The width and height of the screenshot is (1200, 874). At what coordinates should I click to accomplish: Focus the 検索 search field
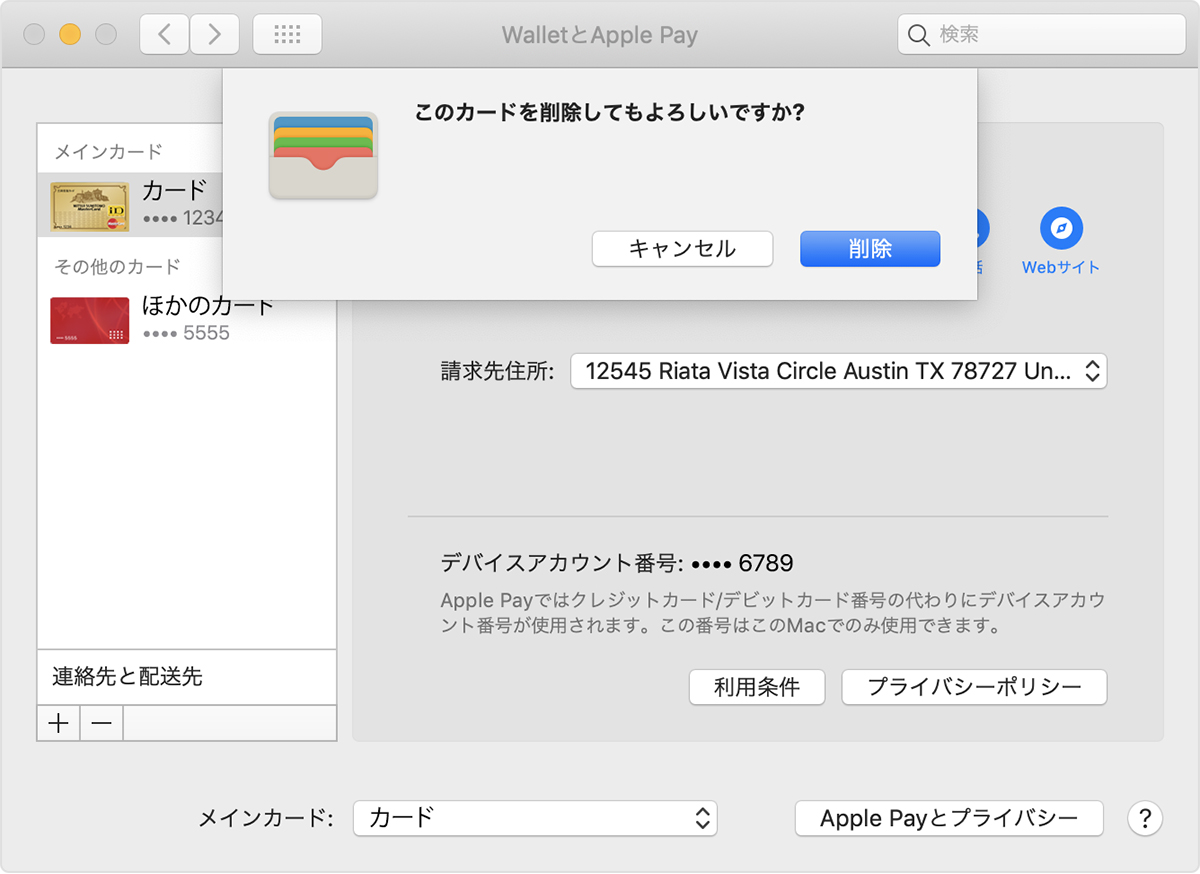tap(1041, 35)
